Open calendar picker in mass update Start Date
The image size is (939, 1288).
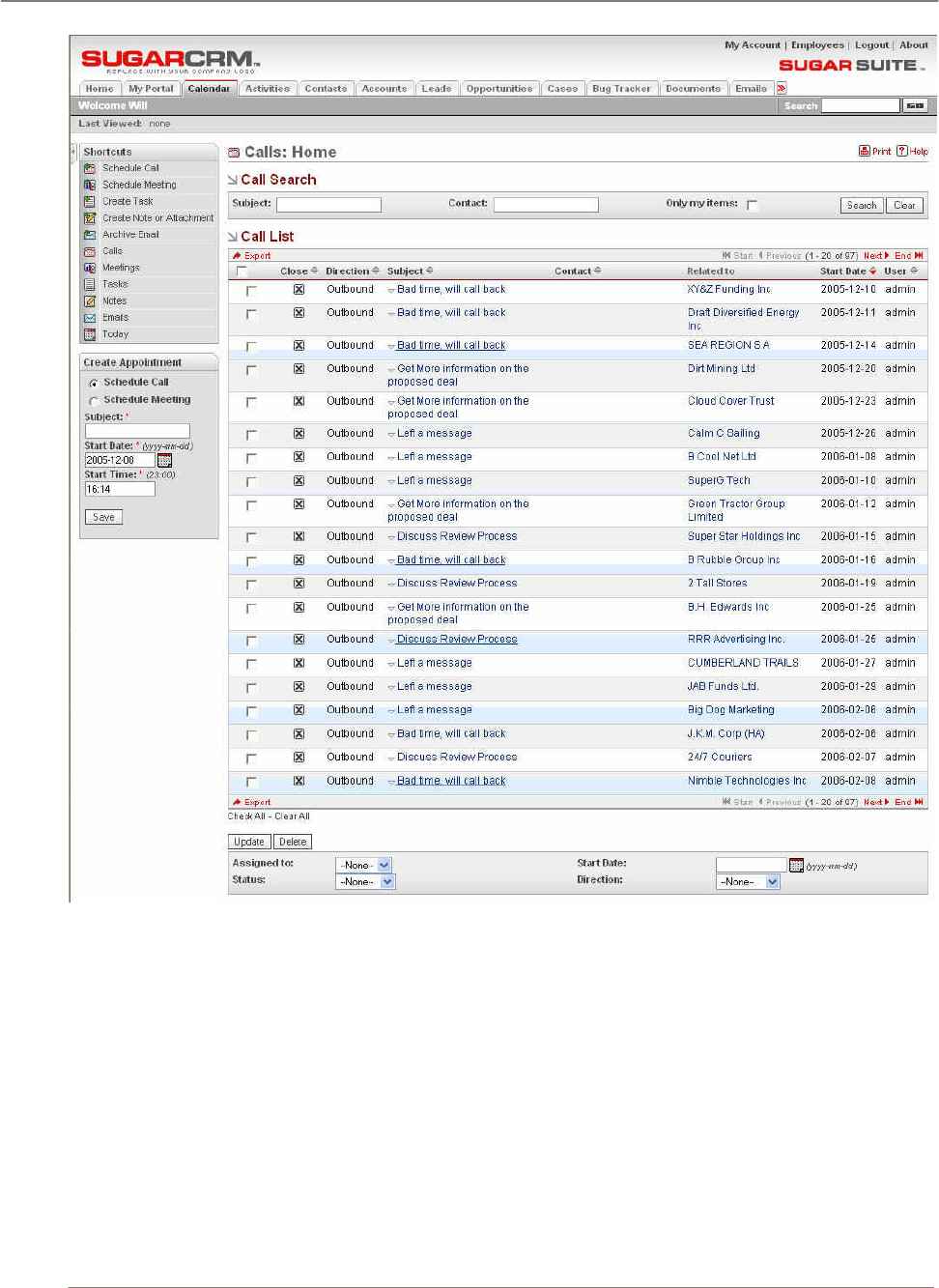[796, 865]
